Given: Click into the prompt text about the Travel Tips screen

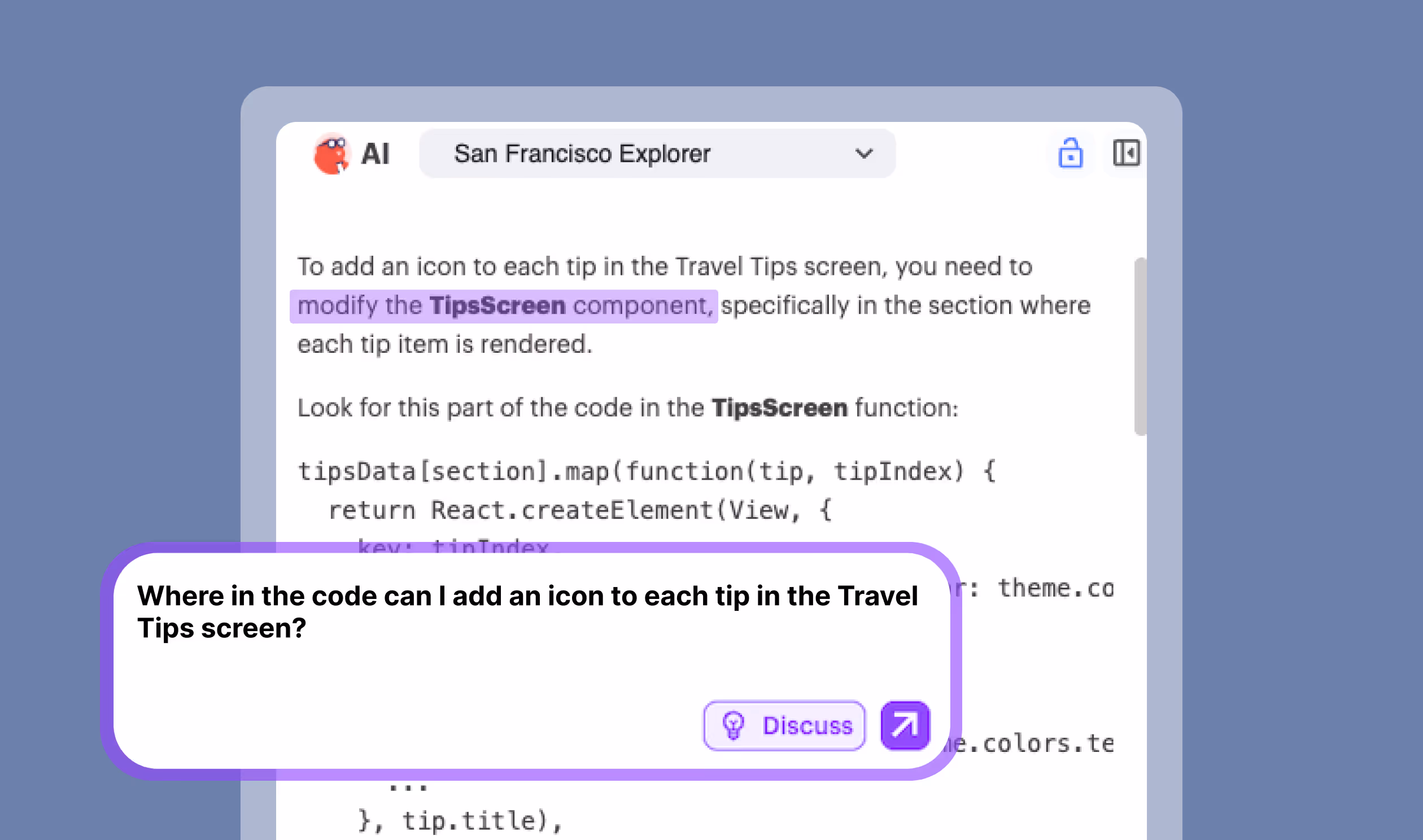Looking at the screenshot, I should tap(526, 611).
